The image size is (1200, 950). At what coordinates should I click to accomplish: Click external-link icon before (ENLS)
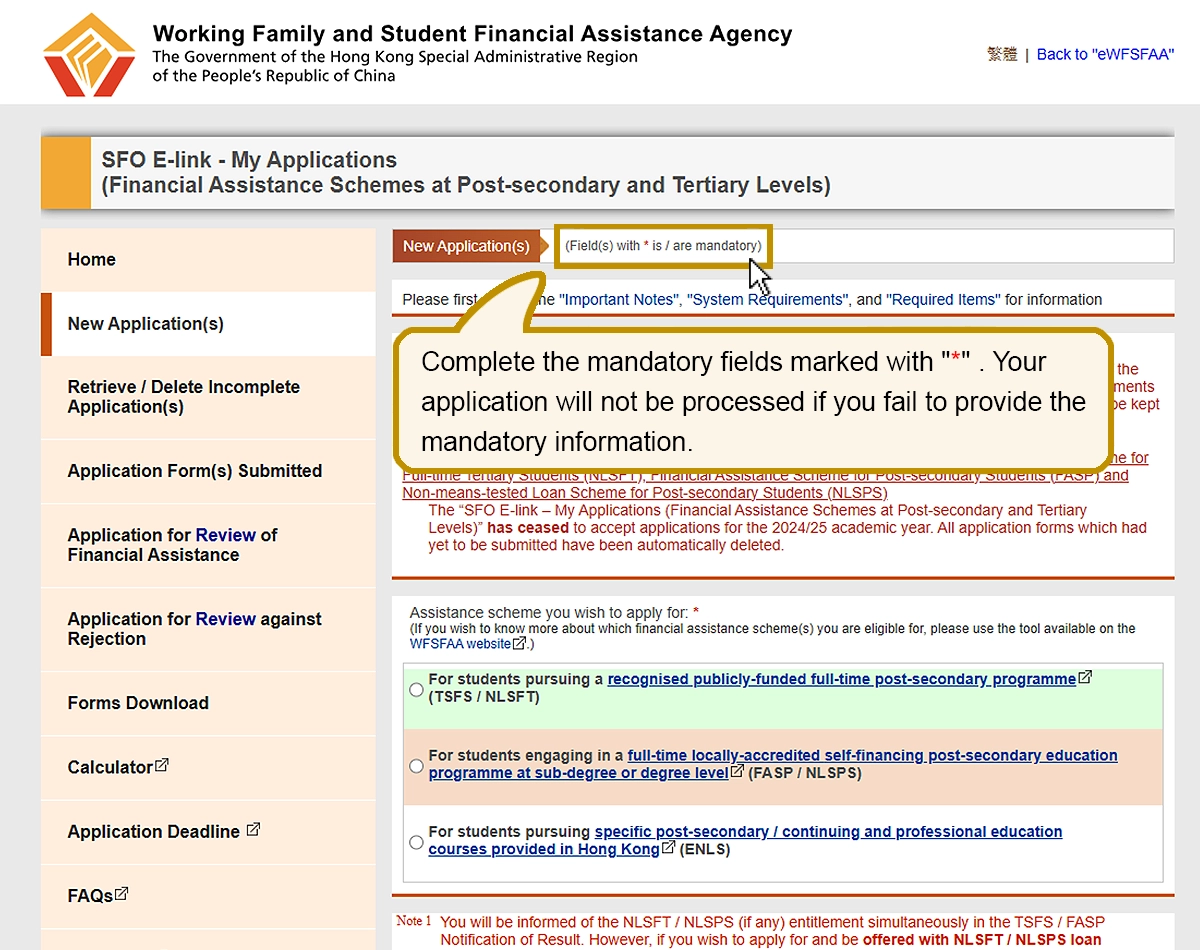click(668, 848)
